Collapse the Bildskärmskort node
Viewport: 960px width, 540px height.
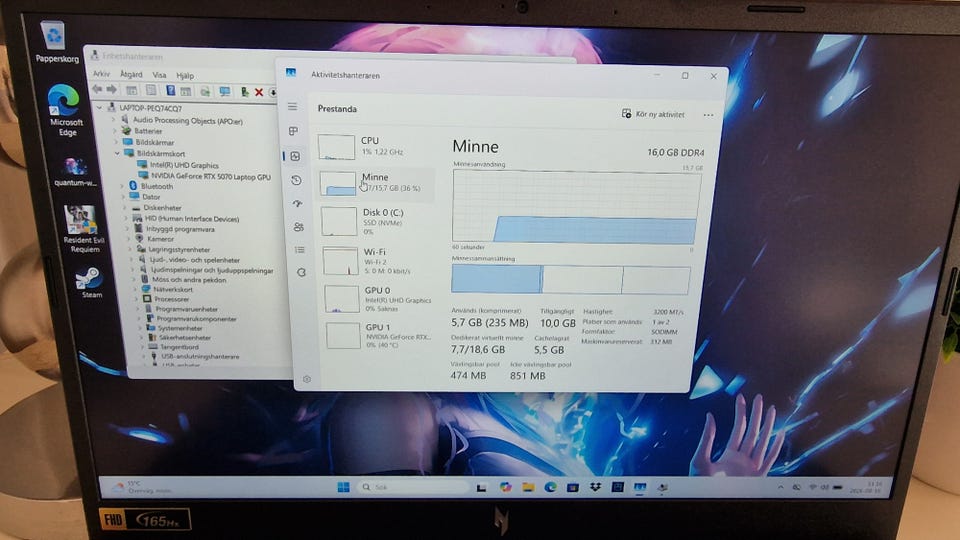tap(117, 153)
